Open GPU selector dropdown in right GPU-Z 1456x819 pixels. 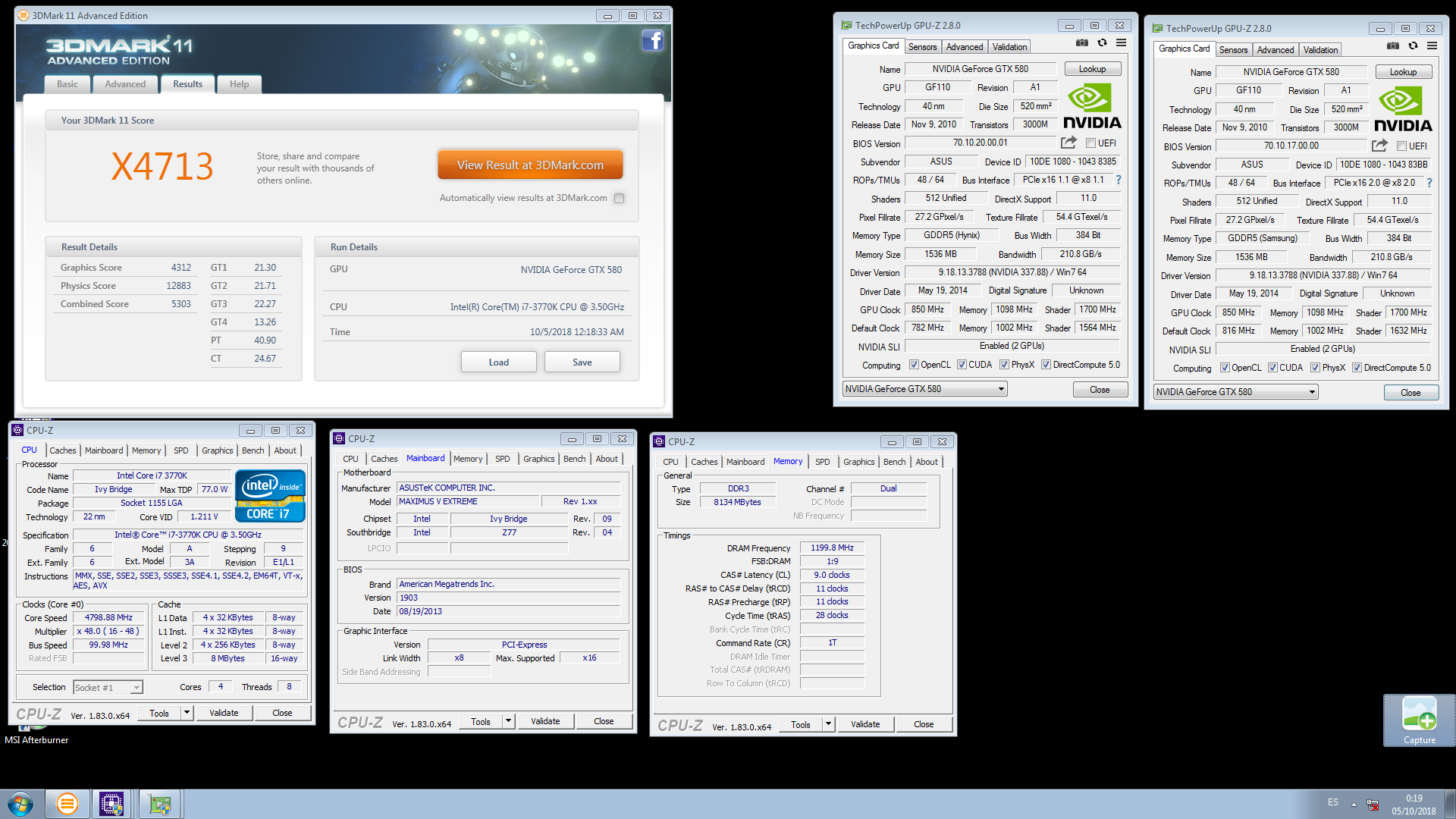(x=1236, y=392)
